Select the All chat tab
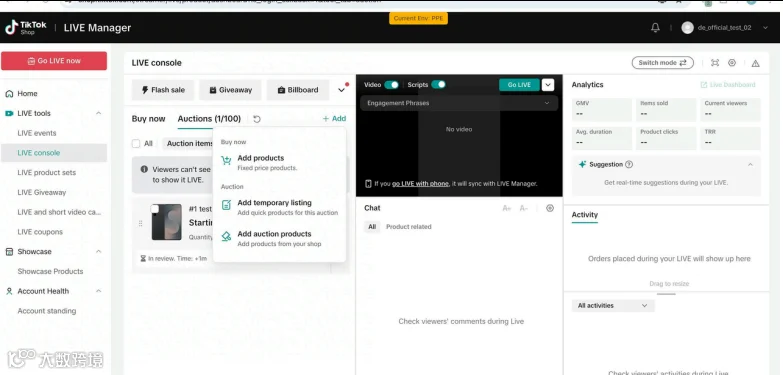 372,227
